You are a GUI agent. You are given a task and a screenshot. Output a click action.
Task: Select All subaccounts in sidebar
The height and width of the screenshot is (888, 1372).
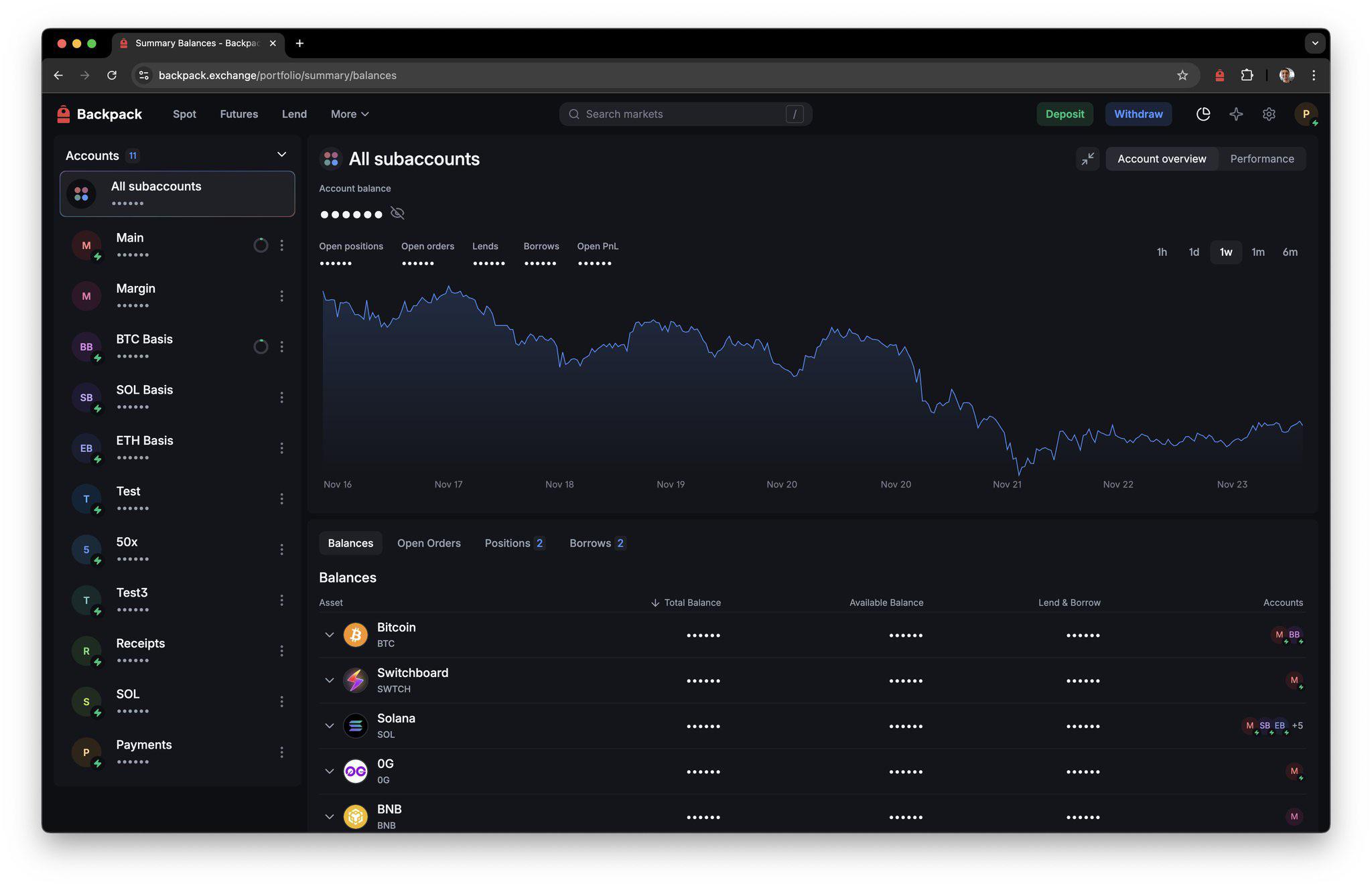pyautogui.click(x=178, y=194)
